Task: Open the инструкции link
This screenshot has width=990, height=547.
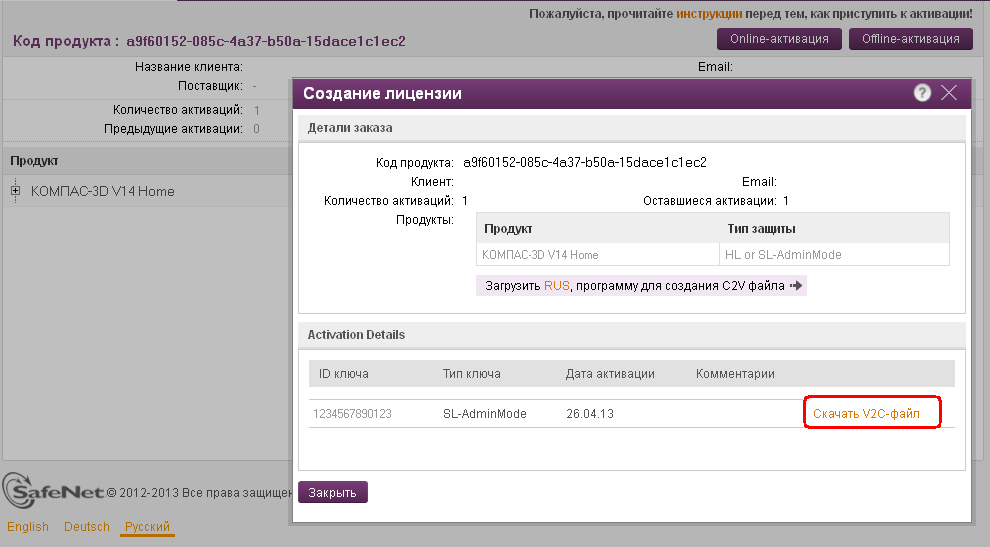Action: 709,13
